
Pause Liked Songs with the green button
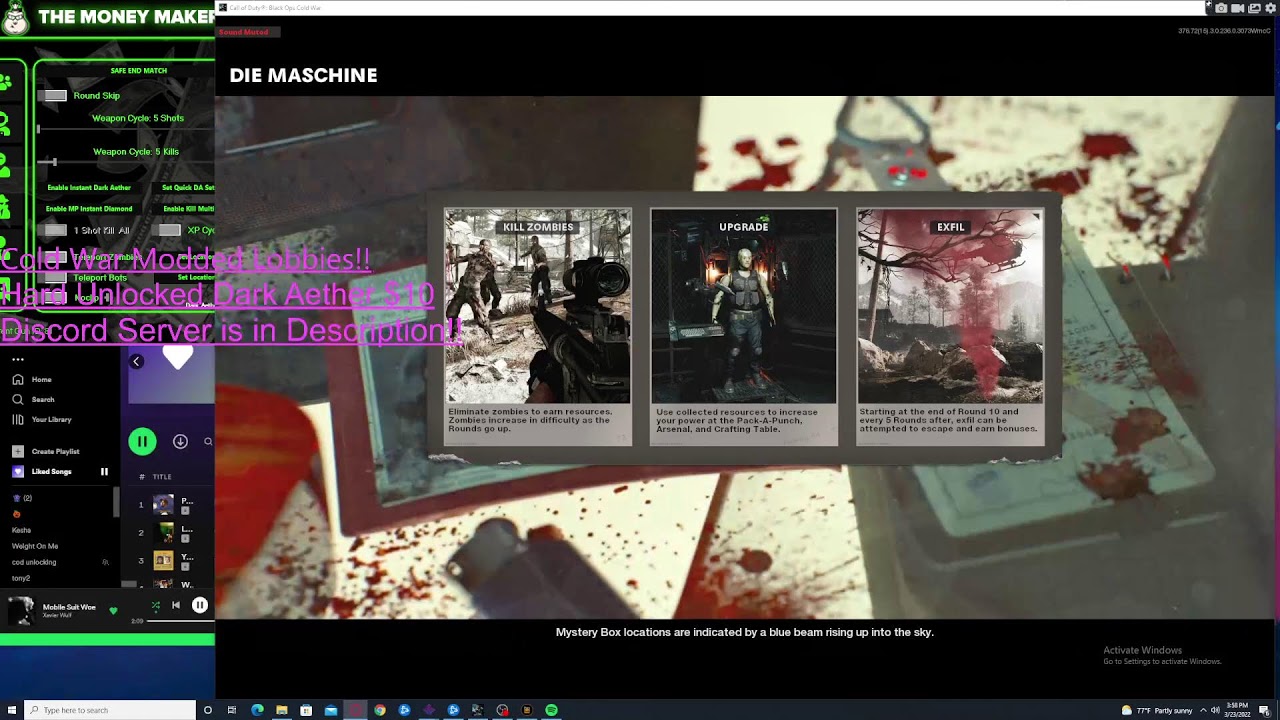pyautogui.click(x=142, y=441)
